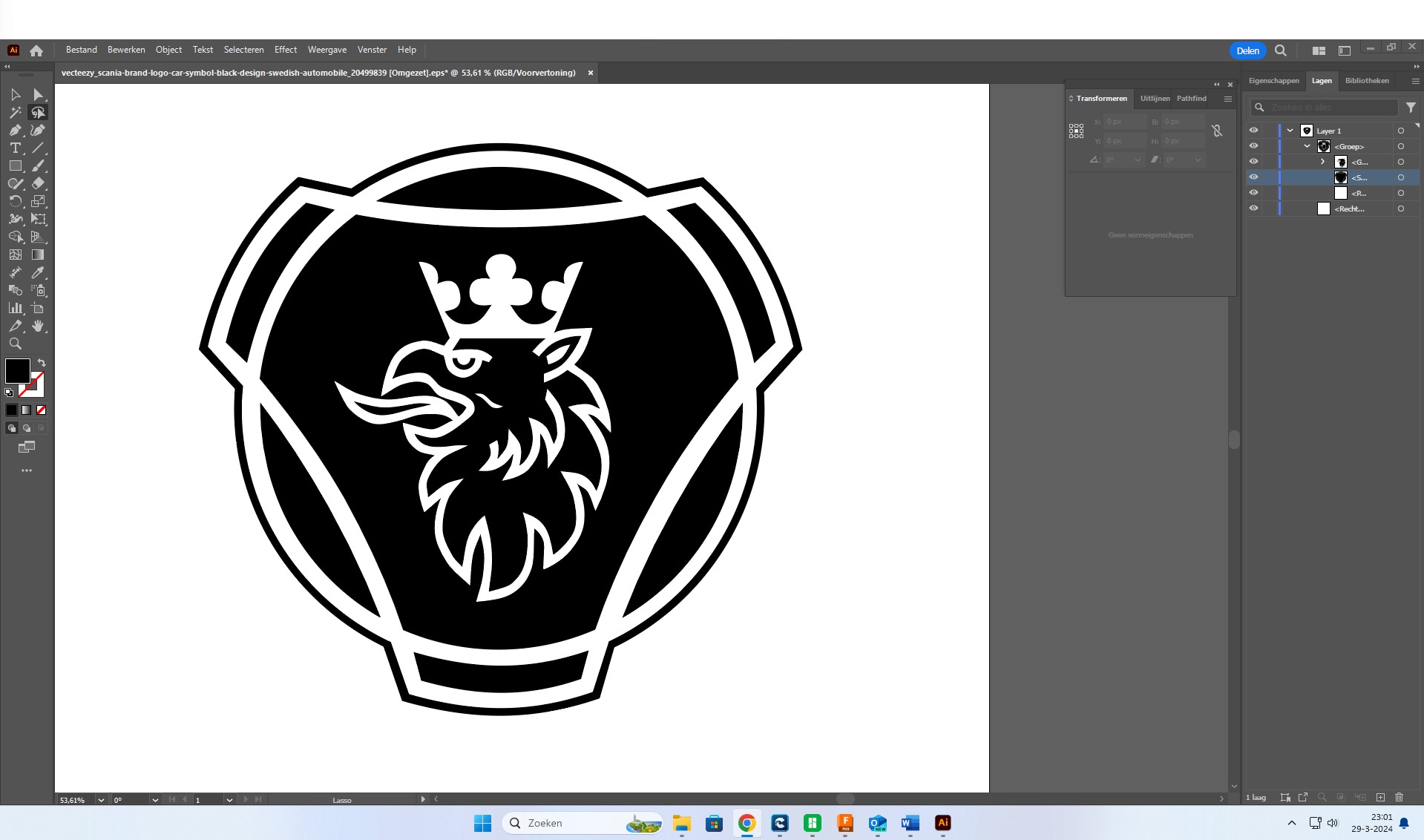
Task: Open the Object menu
Action: [168, 50]
